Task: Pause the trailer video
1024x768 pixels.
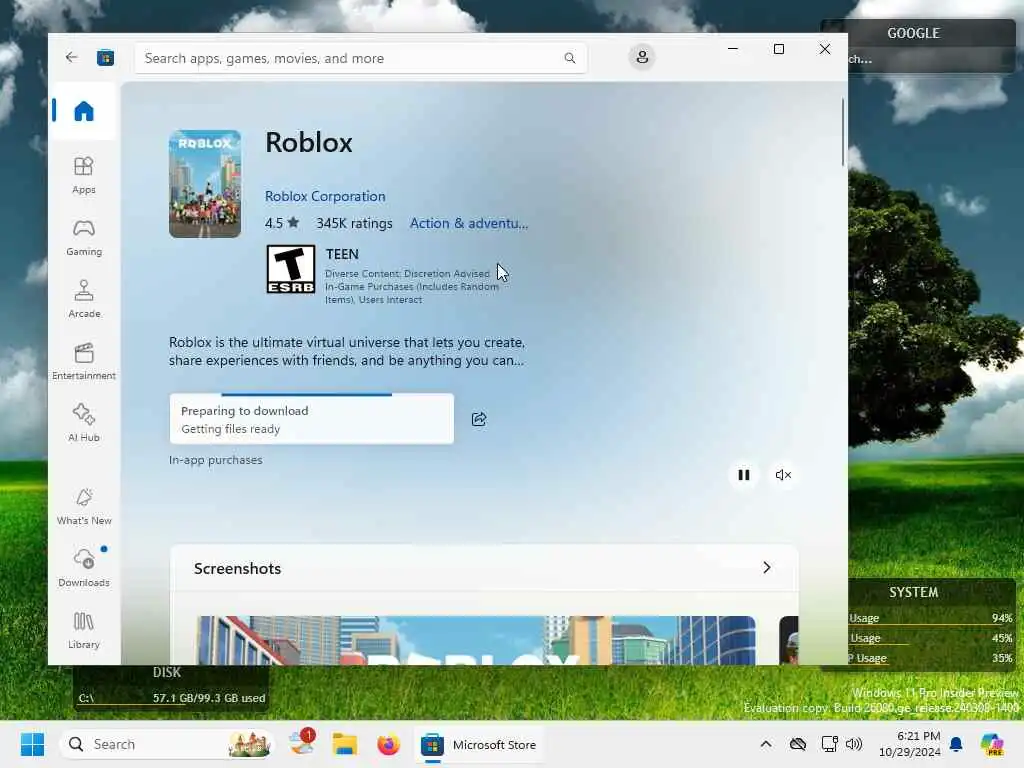Action: (743, 475)
